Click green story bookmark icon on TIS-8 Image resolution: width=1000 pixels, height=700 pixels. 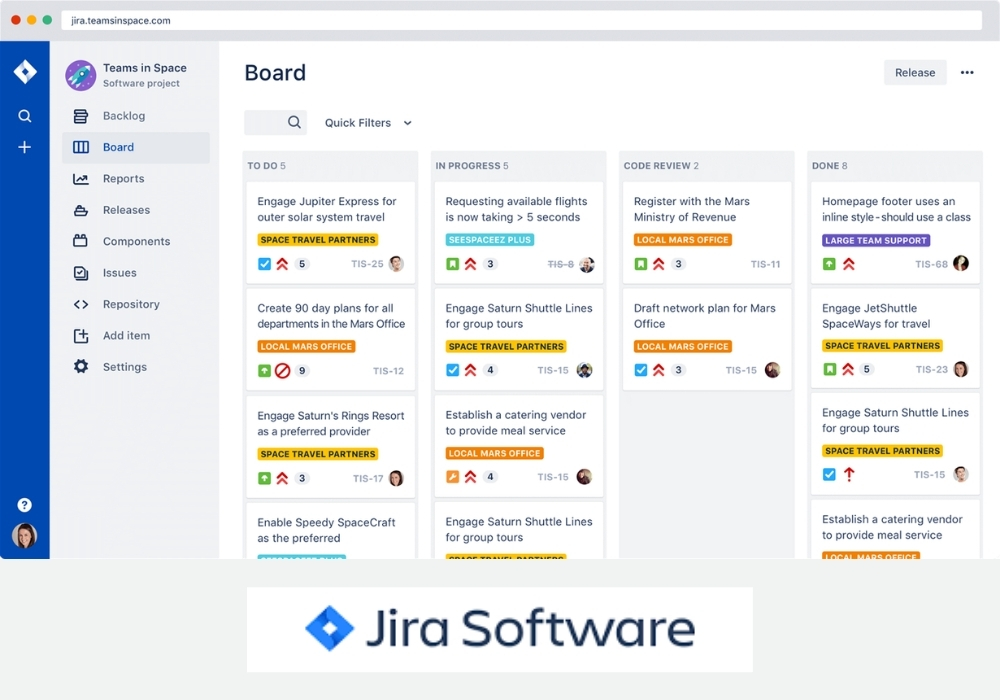tap(452, 264)
